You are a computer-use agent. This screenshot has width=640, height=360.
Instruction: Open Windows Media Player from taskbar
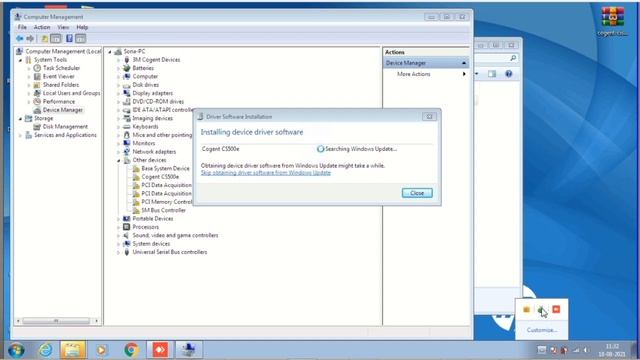101,350
